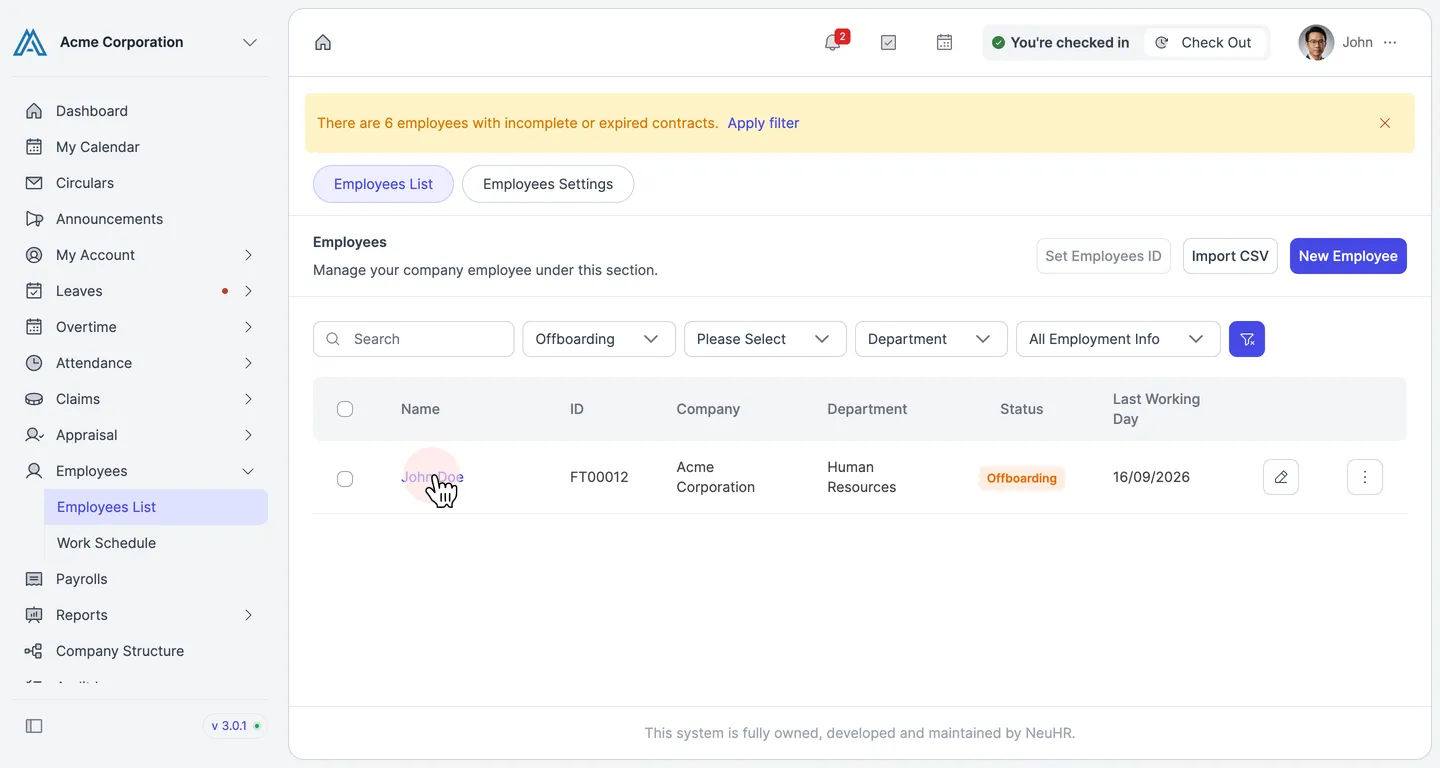This screenshot has height=768, width=1440.
Task: Click John's profile avatar
Action: 1316,42
